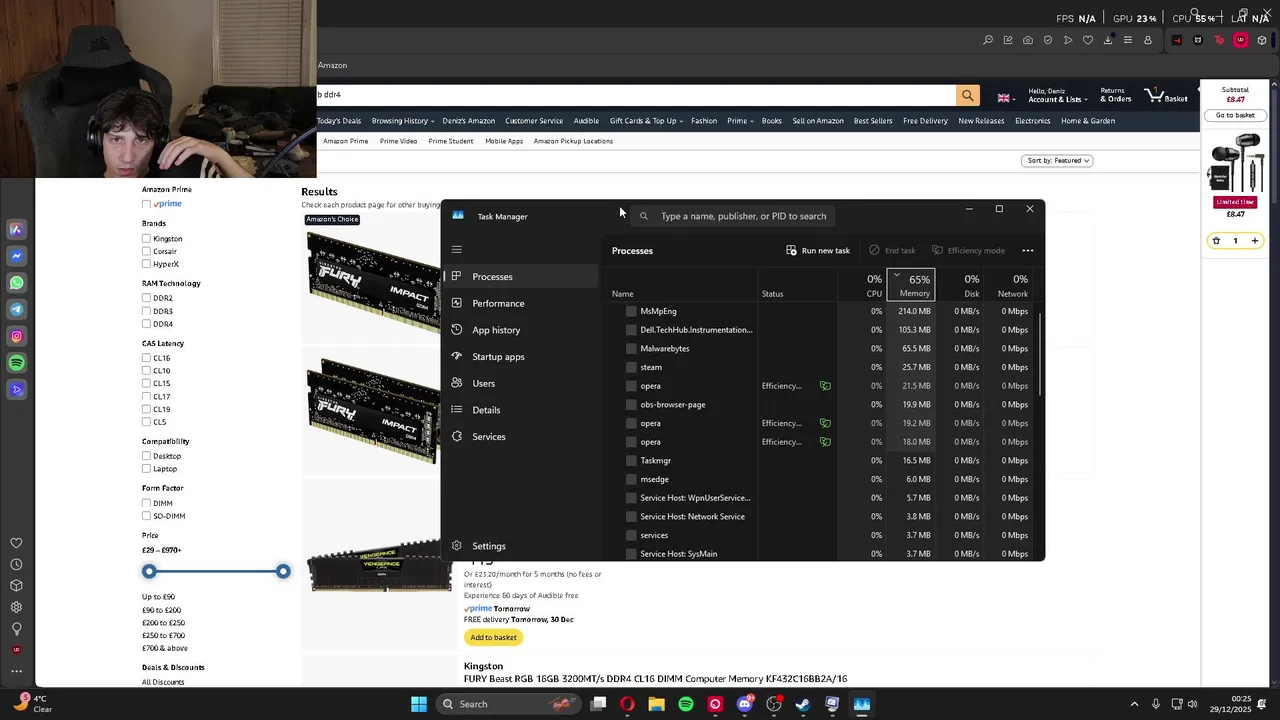The width and height of the screenshot is (1280, 720).
Task: Expand the Prime dropdown in Amazon nav
Action: point(740,121)
